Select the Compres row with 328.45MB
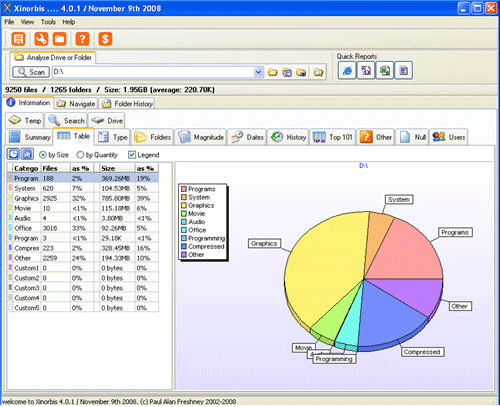The height and width of the screenshot is (407, 500). pyautogui.click(x=83, y=248)
